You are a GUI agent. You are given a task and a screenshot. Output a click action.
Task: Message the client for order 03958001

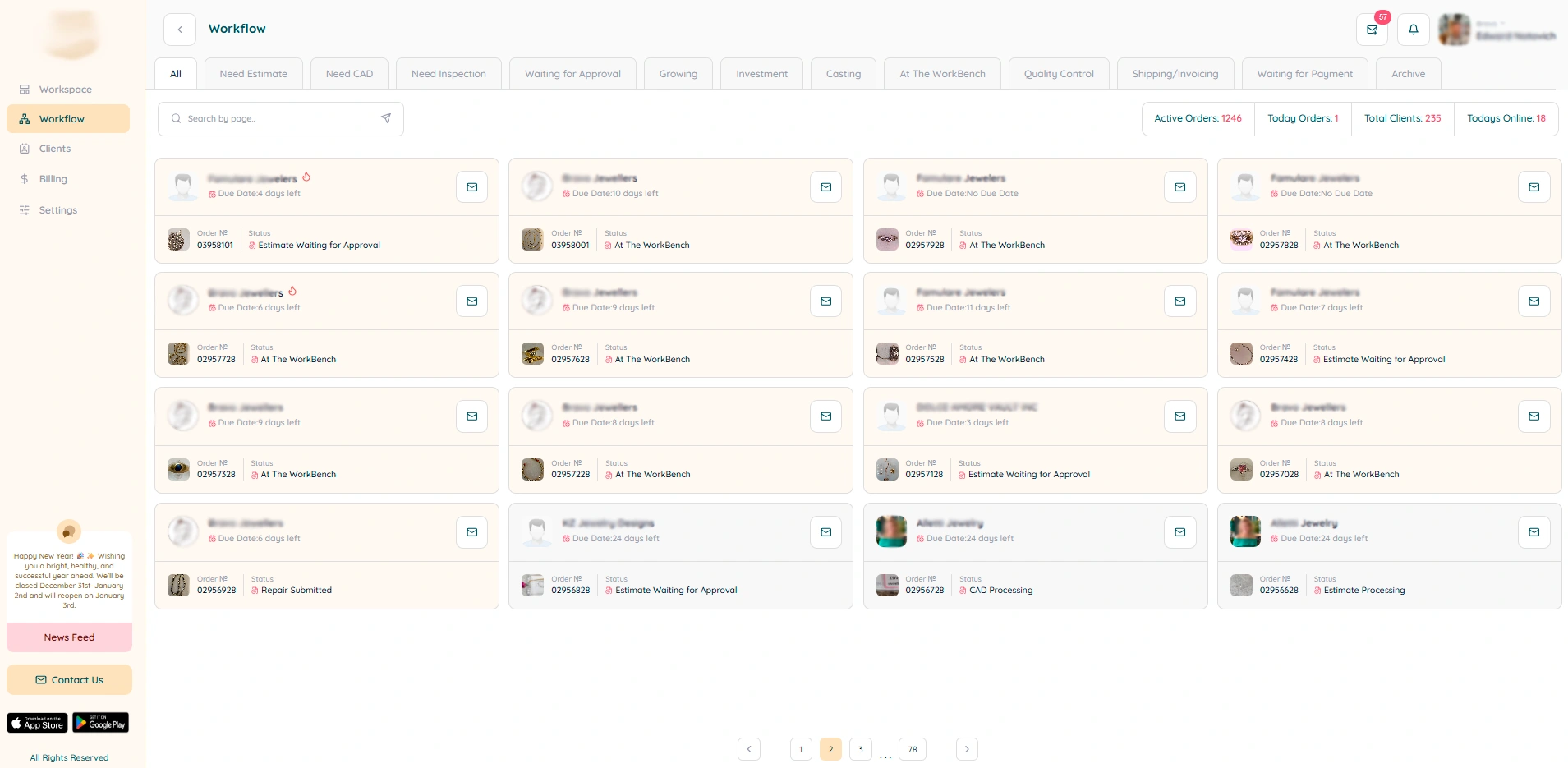(826, 187)
